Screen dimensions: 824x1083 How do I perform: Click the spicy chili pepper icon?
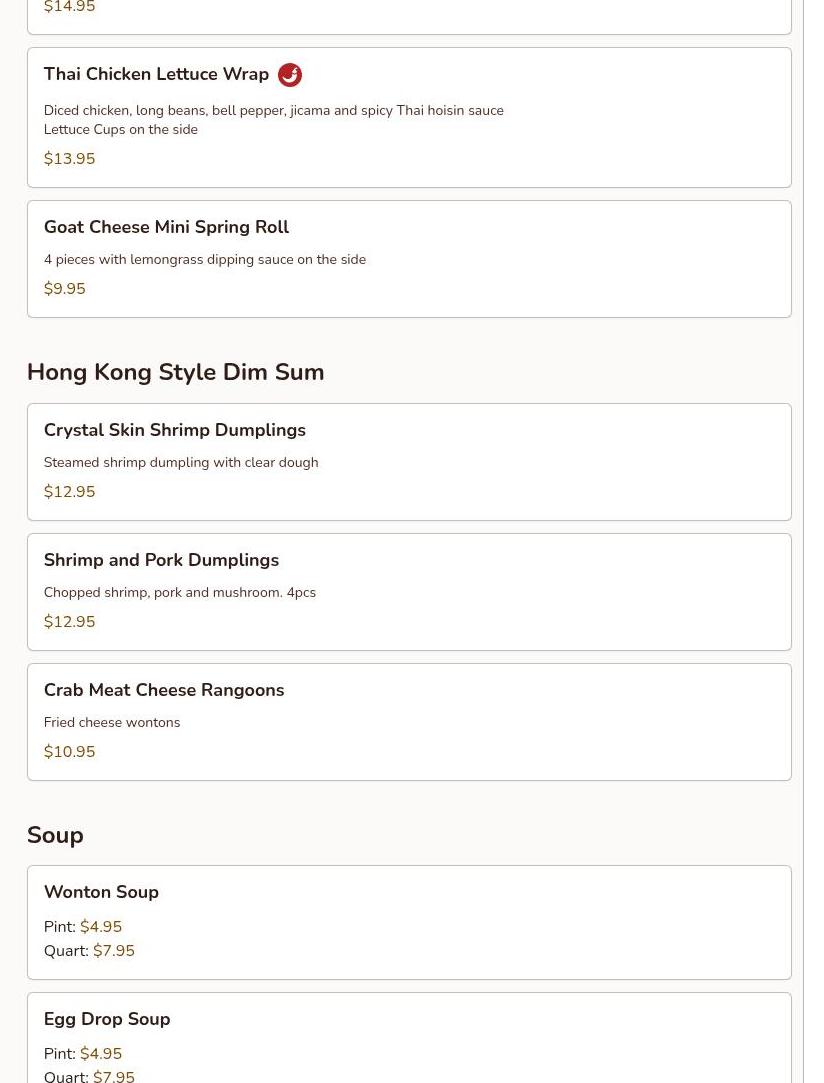tap(290, 75)
